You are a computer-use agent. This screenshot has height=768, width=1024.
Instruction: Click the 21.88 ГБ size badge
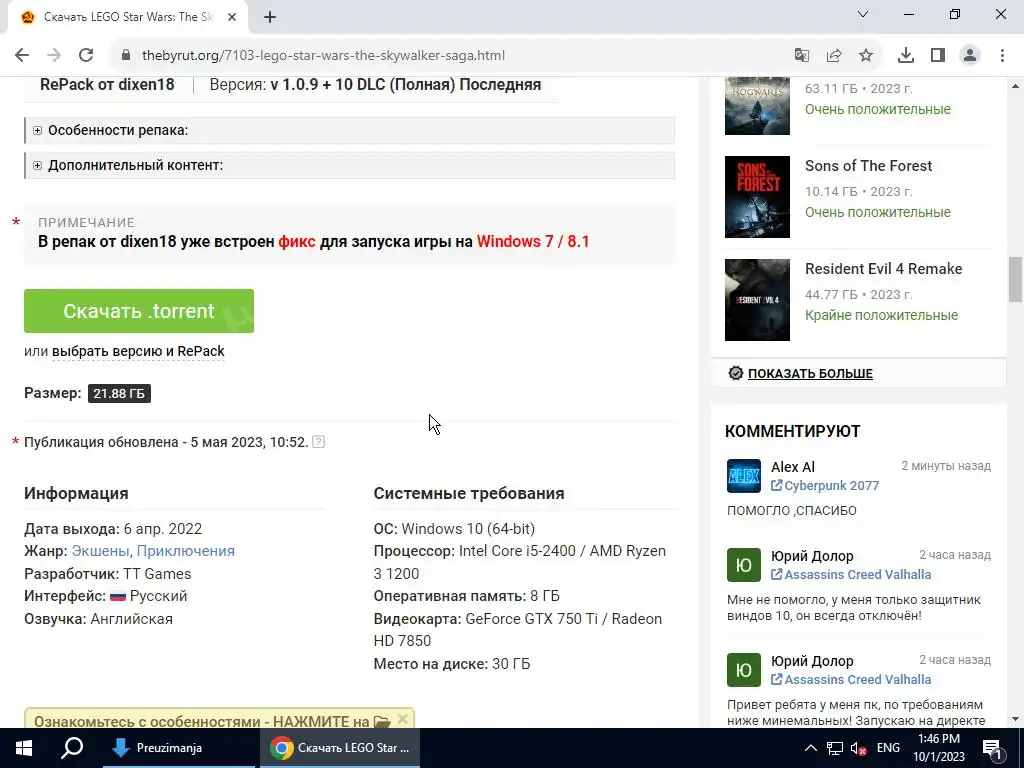point(120,394)
